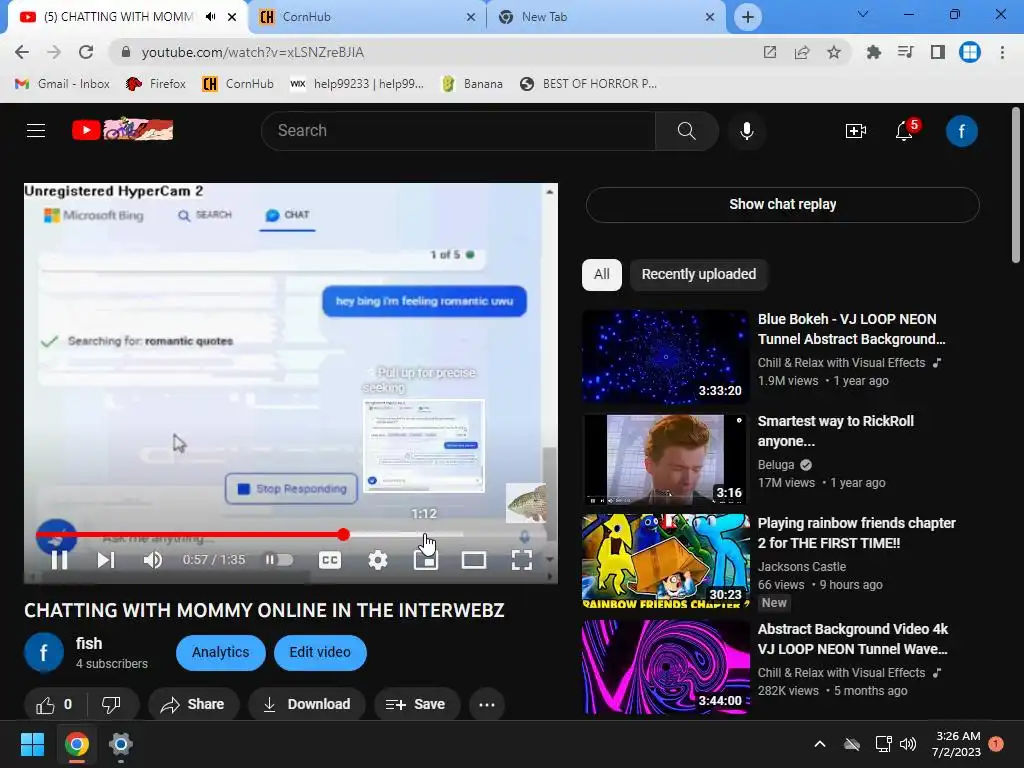
Task: Open the Windows Start menu
Action: coord(33,744)
